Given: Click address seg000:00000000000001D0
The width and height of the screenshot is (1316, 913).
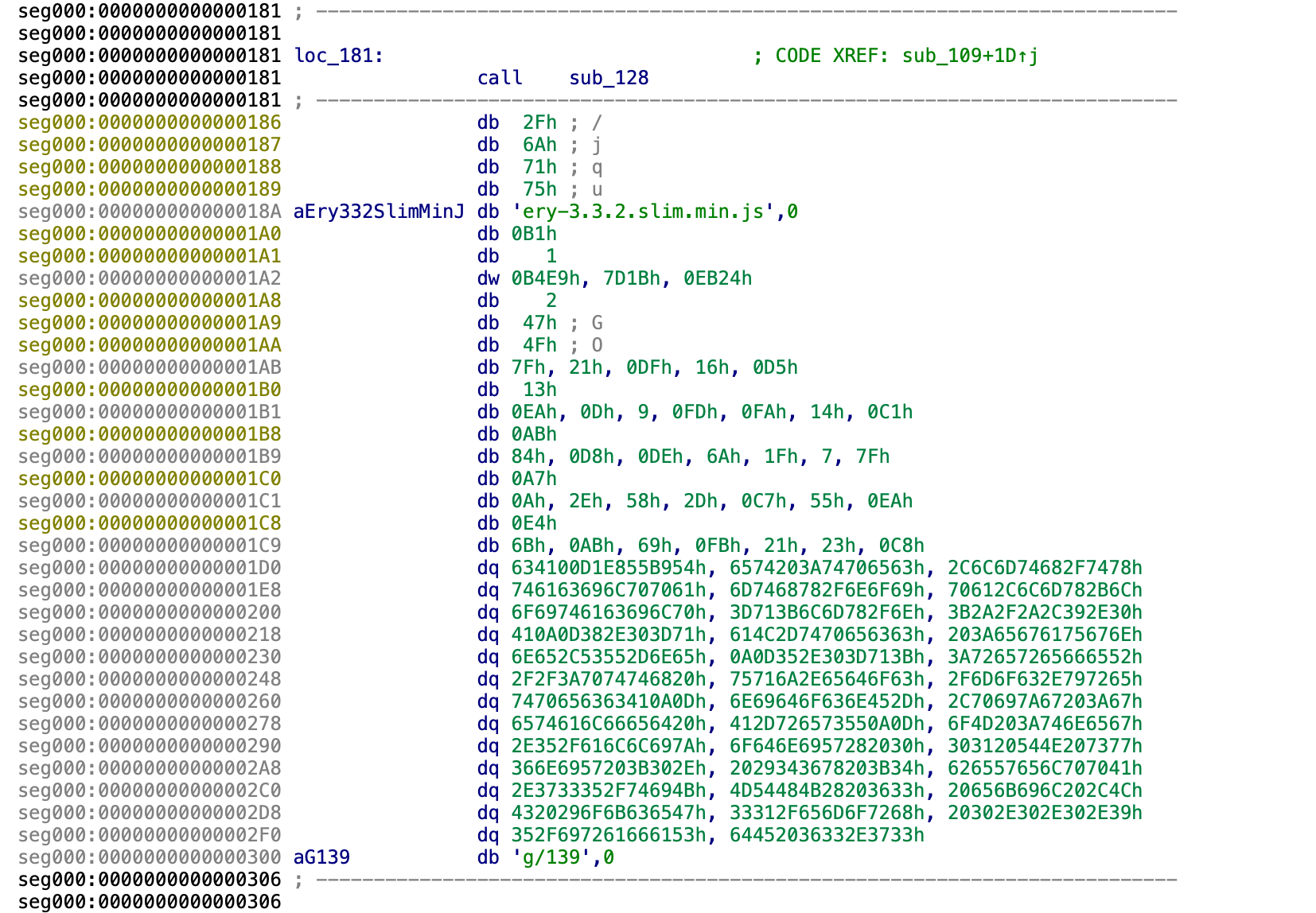Looking at the screenshot, I should [150, 568].
